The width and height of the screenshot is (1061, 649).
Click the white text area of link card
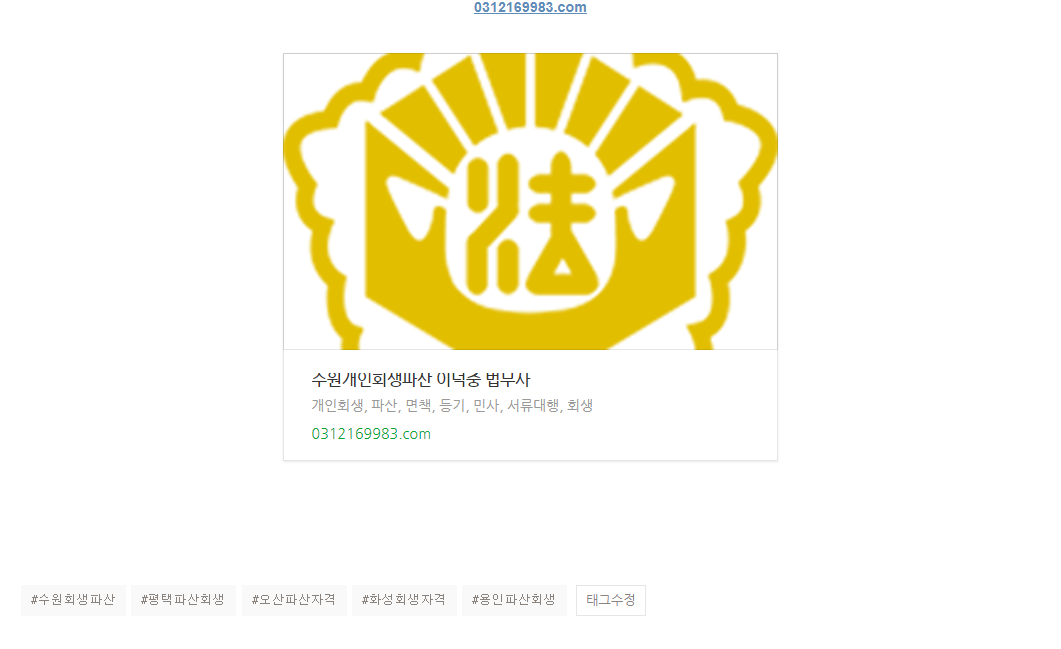[x=530, y=405]
